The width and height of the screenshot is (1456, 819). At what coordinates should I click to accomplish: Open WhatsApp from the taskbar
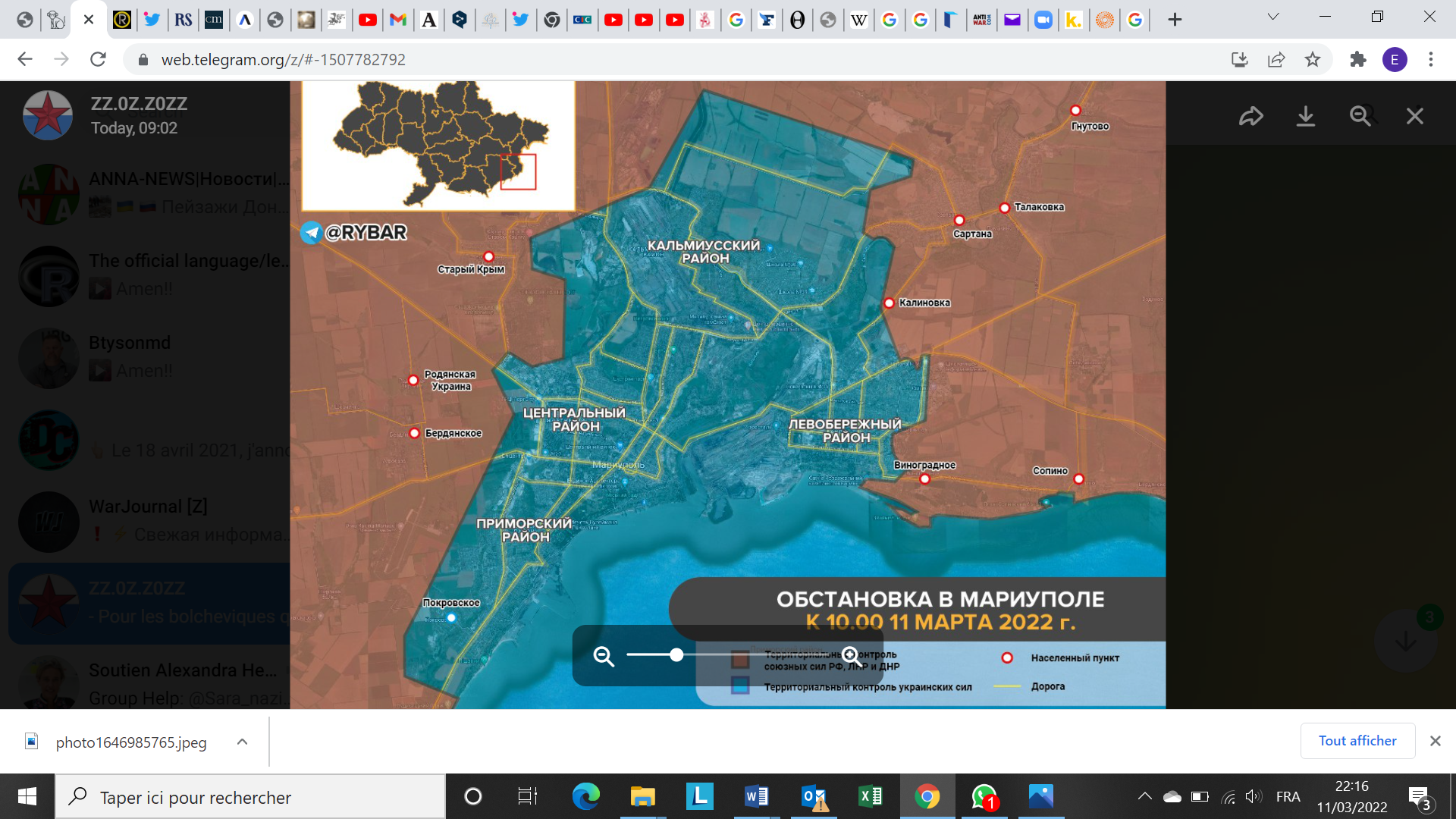[984, 796]
